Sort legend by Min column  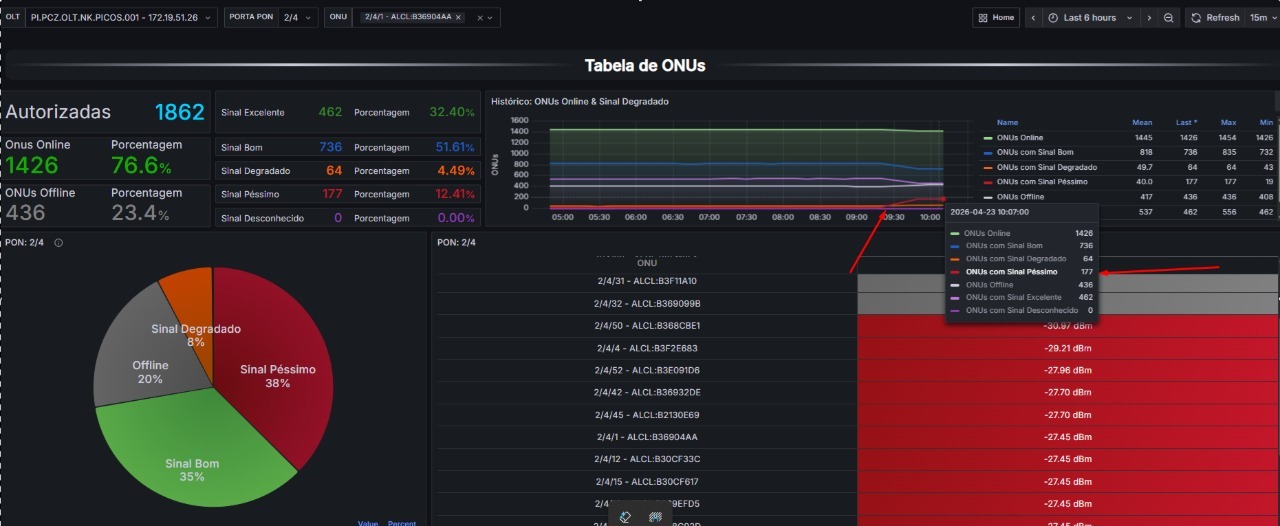(x=1266, y=122)
